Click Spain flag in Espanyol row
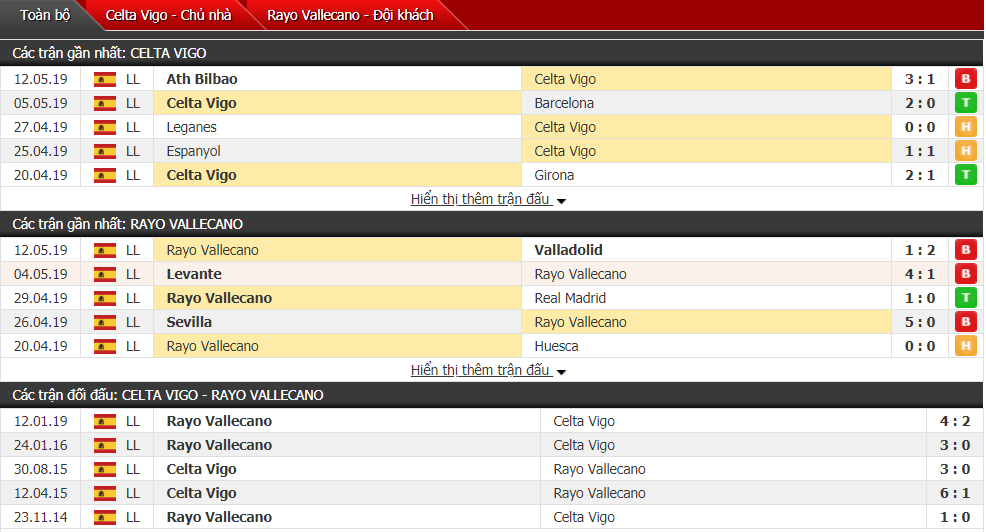The width and height of the screenshot is (986, 532). [105, 151]
